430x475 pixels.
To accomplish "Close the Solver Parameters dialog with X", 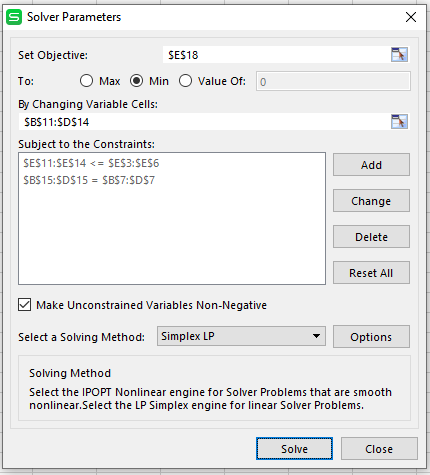I will click(x=411, y=17).
